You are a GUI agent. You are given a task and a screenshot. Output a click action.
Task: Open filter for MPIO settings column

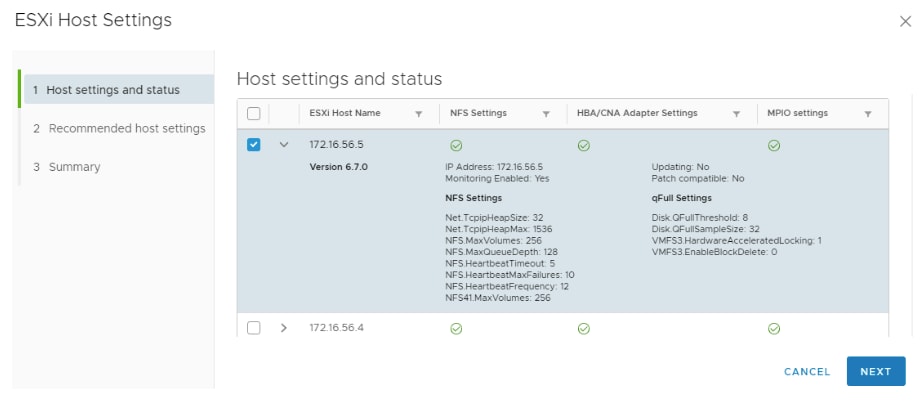868,114
